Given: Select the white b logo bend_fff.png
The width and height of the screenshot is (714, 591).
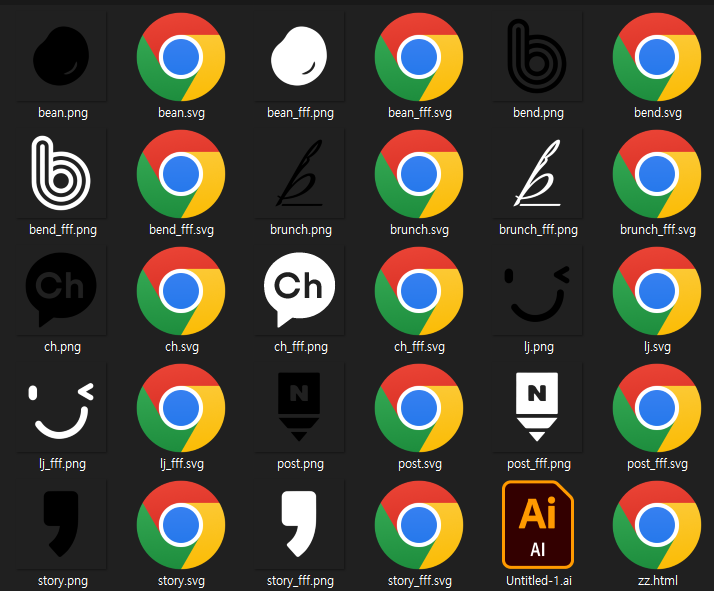Looking at the screenshot, I should click(61, 173).
